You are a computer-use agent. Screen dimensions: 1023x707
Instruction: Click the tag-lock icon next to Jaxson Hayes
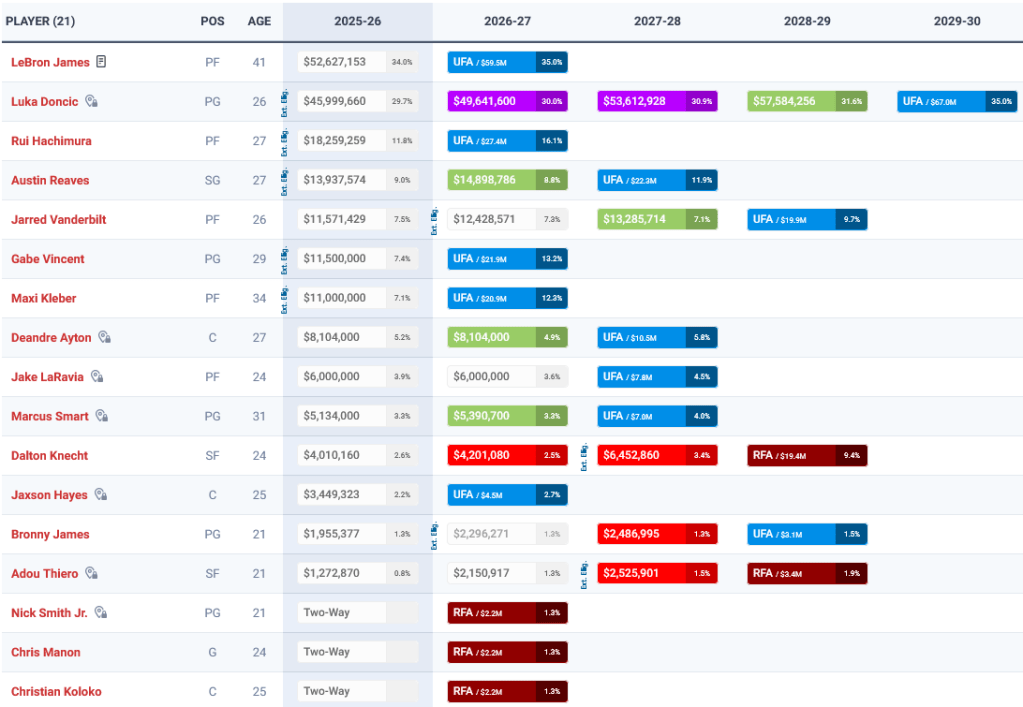(x=100, y=495)
